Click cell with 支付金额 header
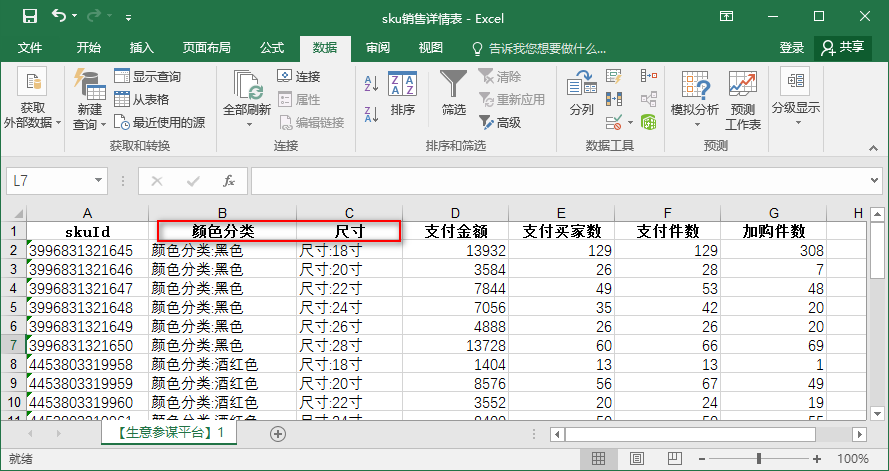The width and height of the screenshot is (889, 471). tap(456, 231)
